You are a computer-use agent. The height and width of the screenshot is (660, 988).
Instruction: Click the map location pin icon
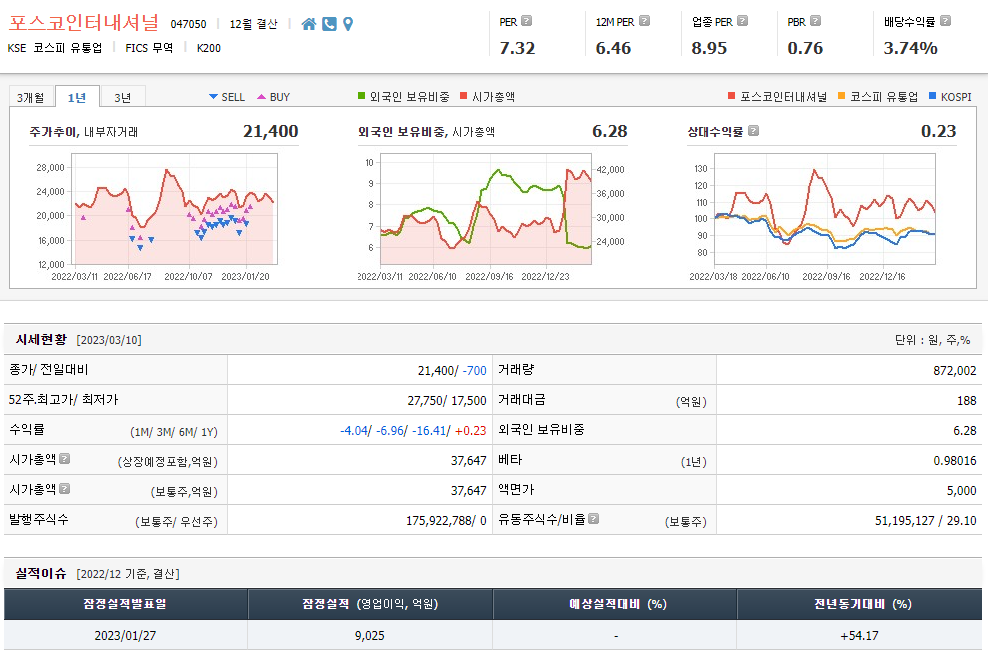[x=348, y=24]
